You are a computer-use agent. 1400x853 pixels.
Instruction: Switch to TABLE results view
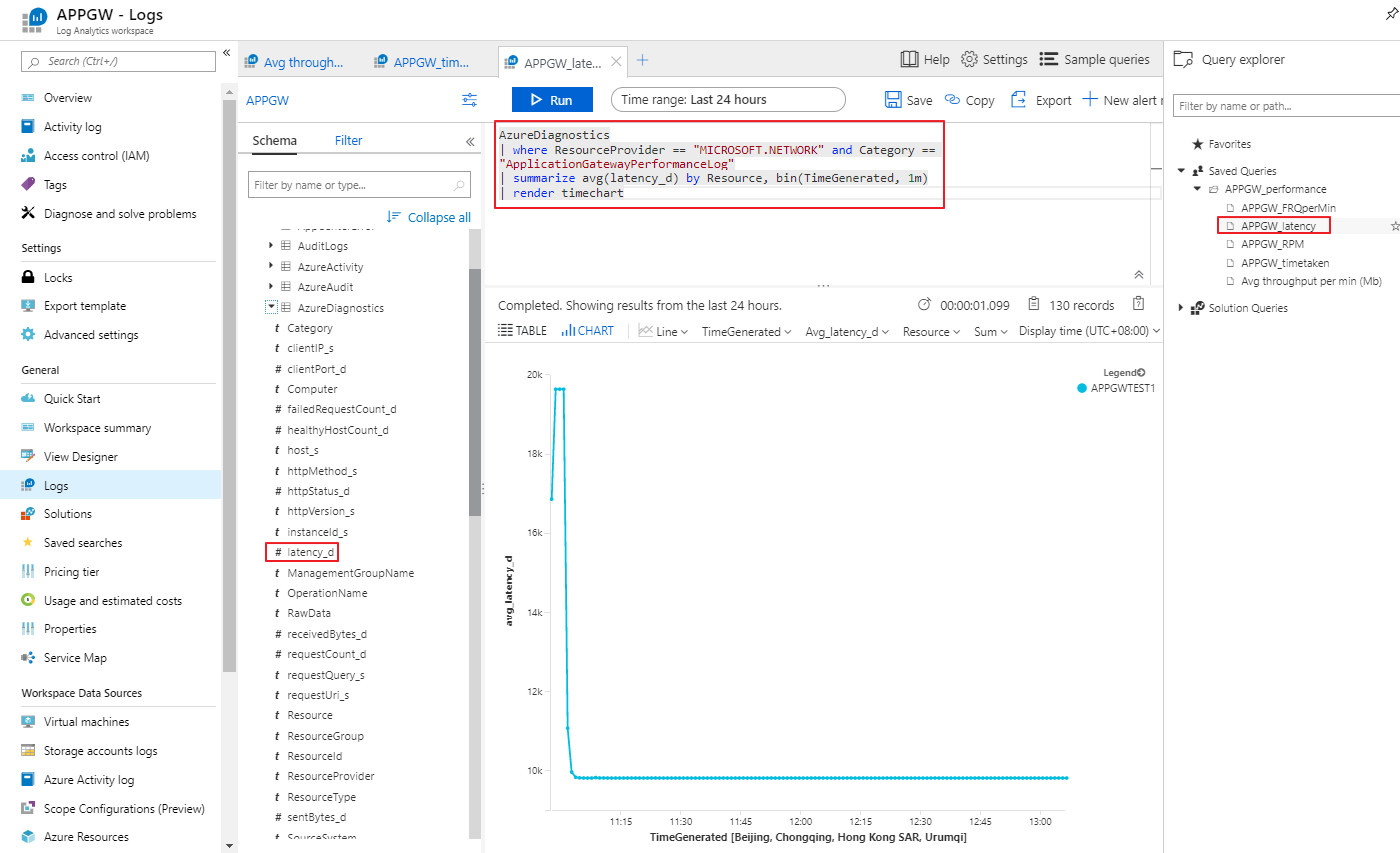tap(522, 331)
